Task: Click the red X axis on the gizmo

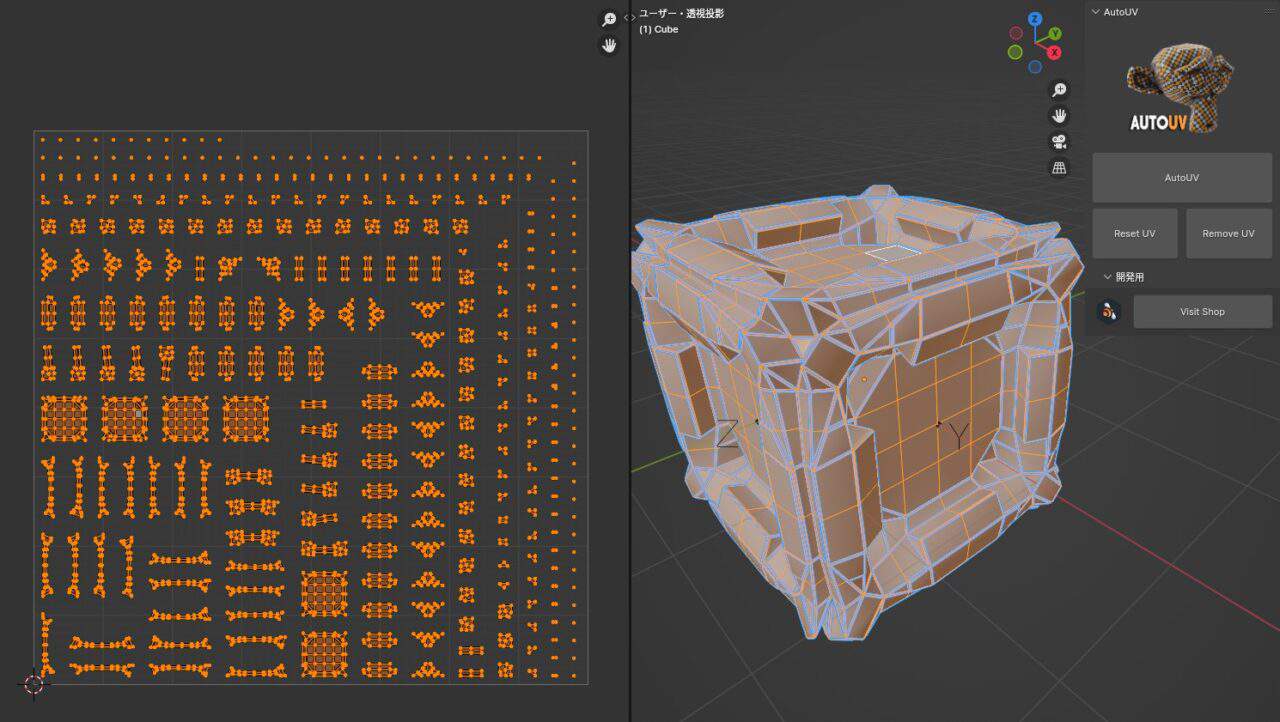Action: tap(1054, 52)
